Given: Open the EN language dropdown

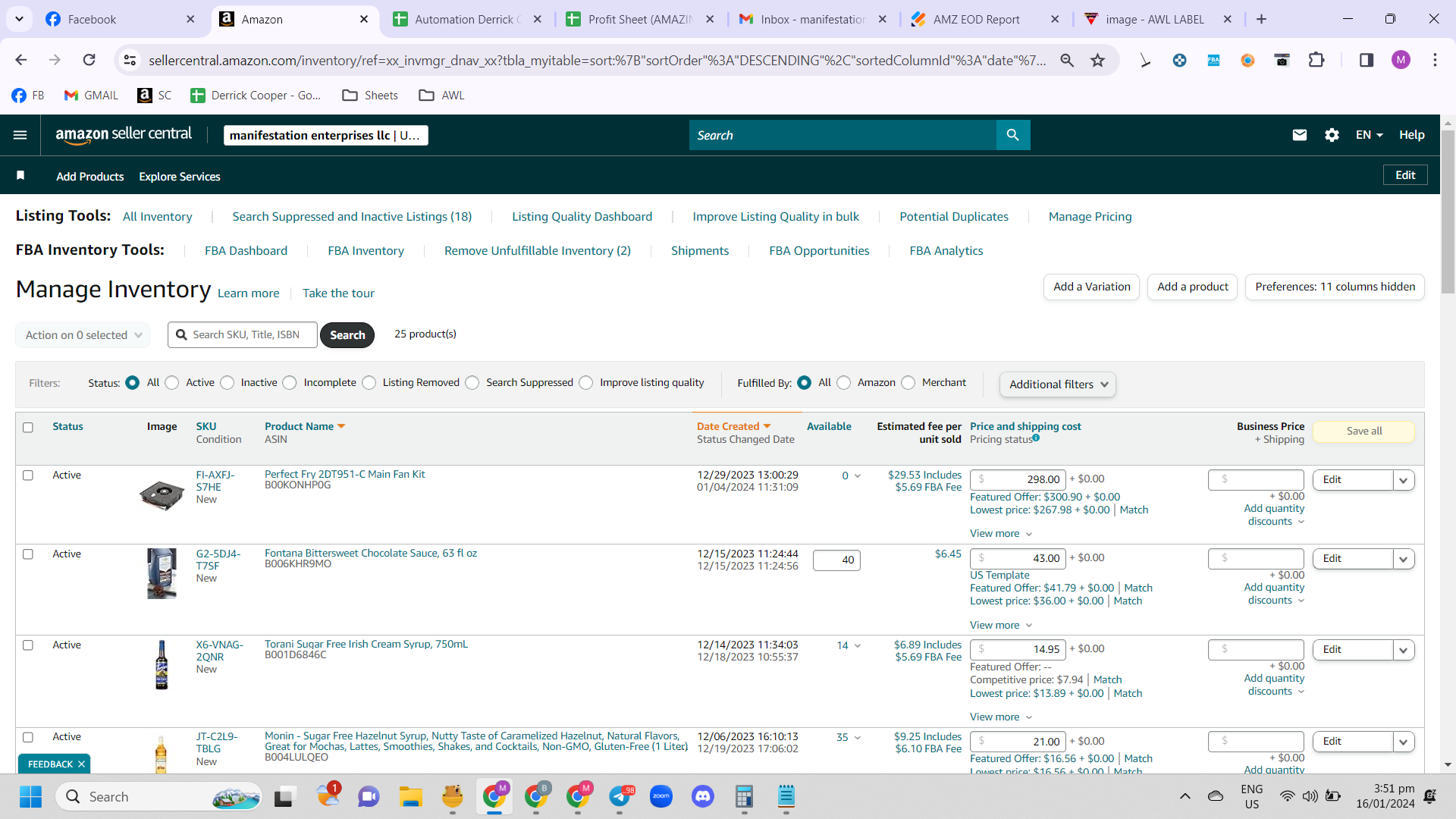Looking at the screenshot, I should [1370, 135].
